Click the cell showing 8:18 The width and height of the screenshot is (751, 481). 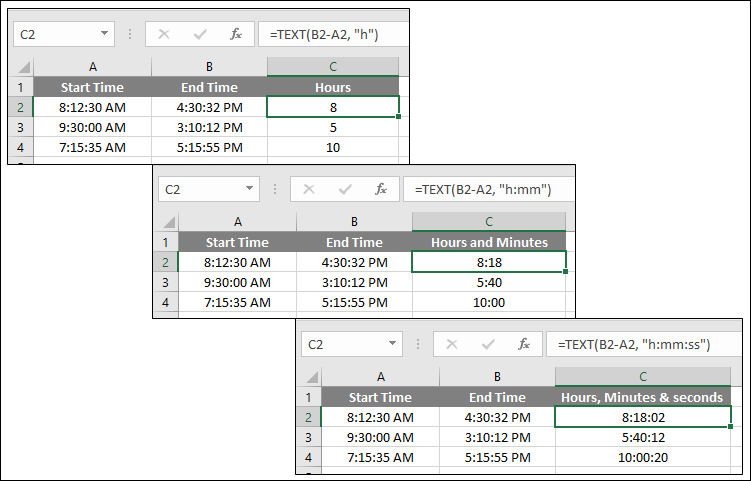click(489, 262)
